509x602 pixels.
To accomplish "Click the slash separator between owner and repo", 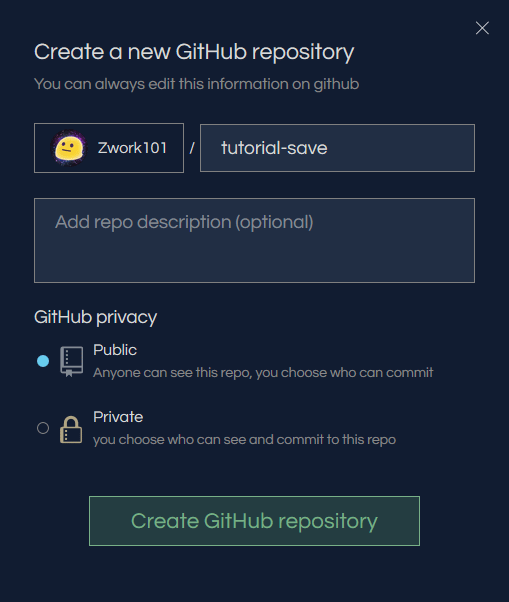I will coord(192,148).
